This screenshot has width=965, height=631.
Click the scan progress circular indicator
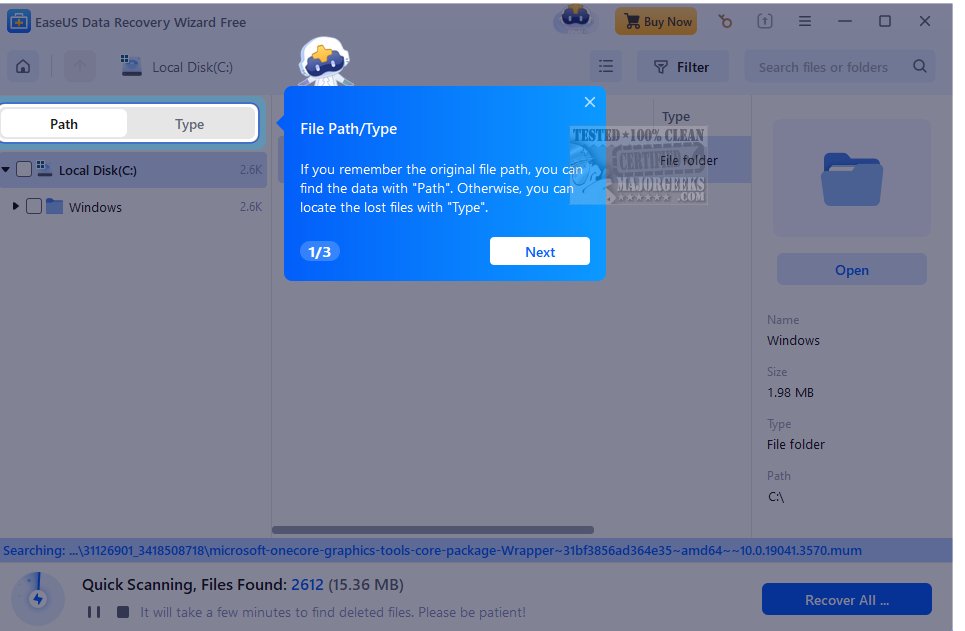point(38,598)
